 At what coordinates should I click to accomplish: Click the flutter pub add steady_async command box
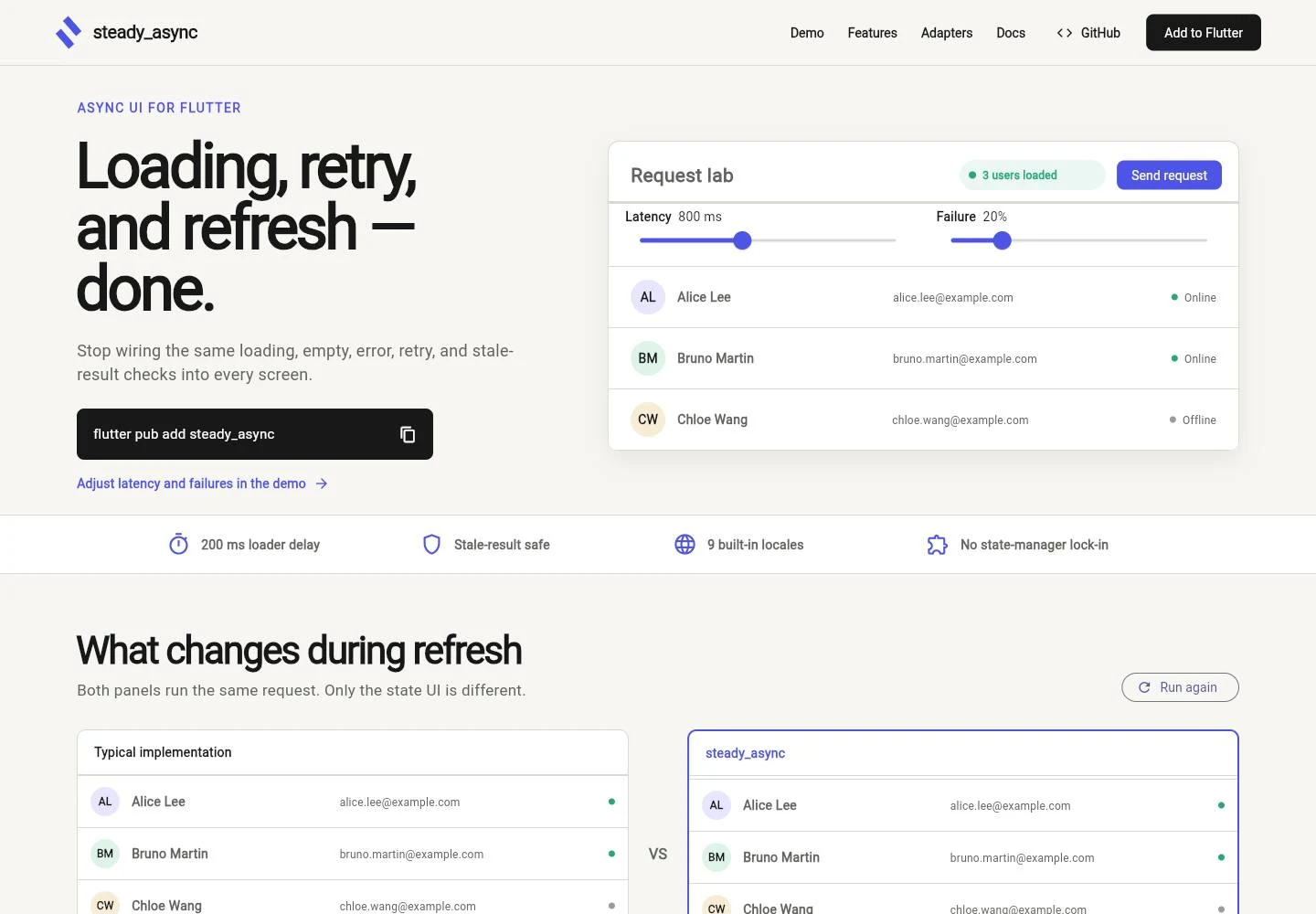coord(255,434)
